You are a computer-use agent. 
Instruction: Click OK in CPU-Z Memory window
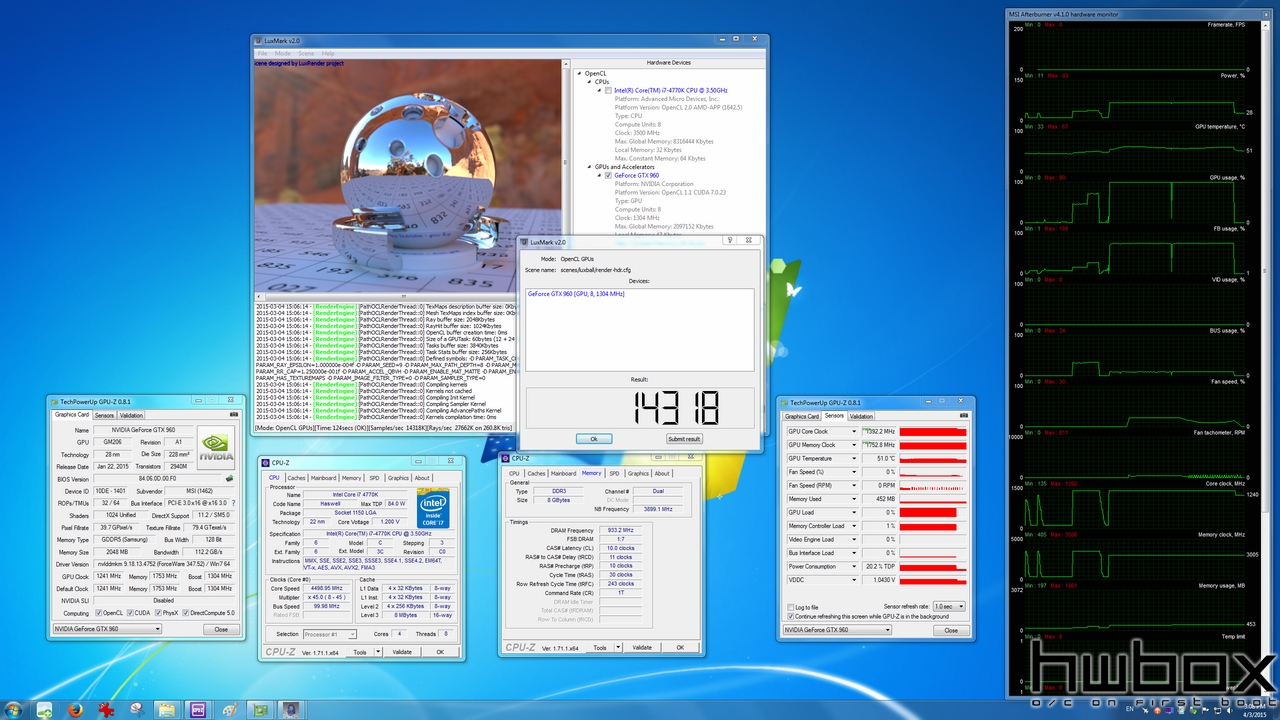point(680,647)
